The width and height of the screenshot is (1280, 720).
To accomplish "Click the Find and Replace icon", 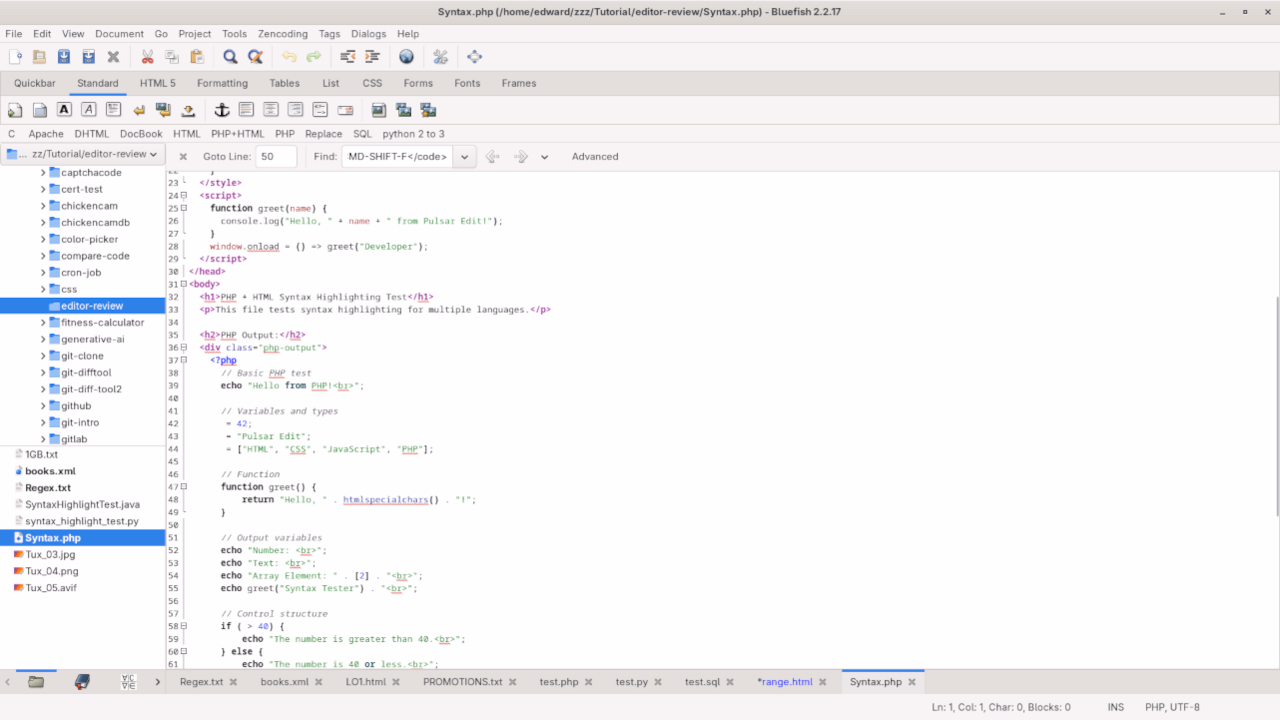I will coord(255,57).
